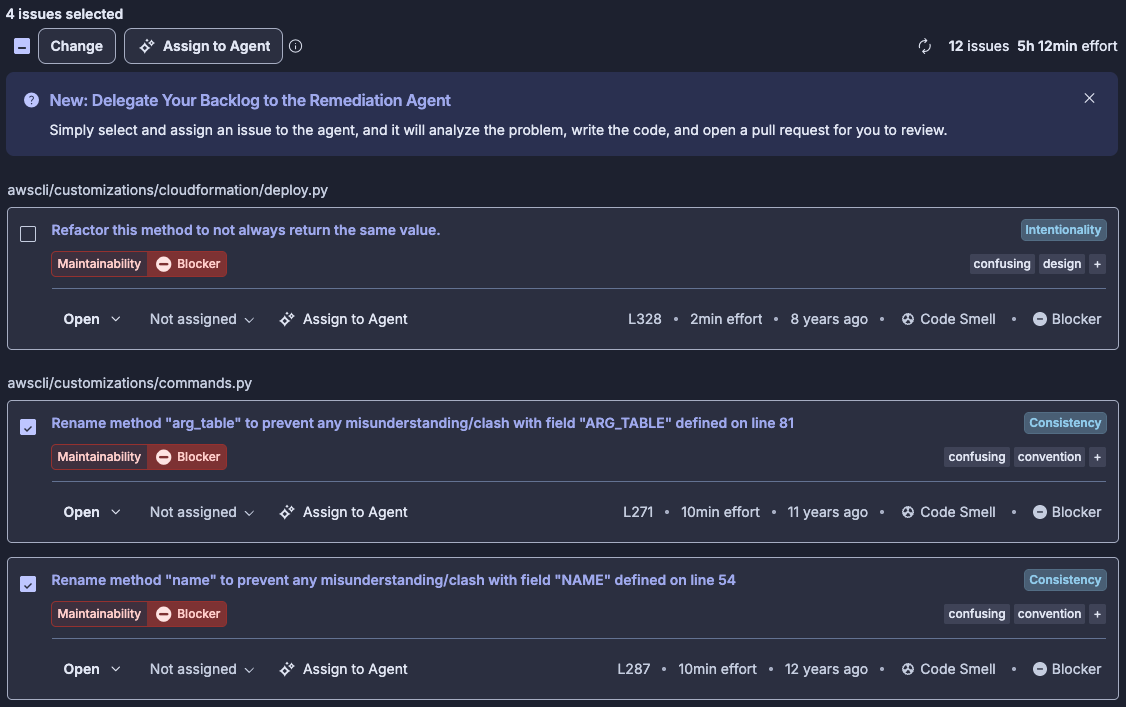Screen dimensions: 1126x707
Task: Click the Blocker severity icon on L271 row
Action: [1039, 512]
